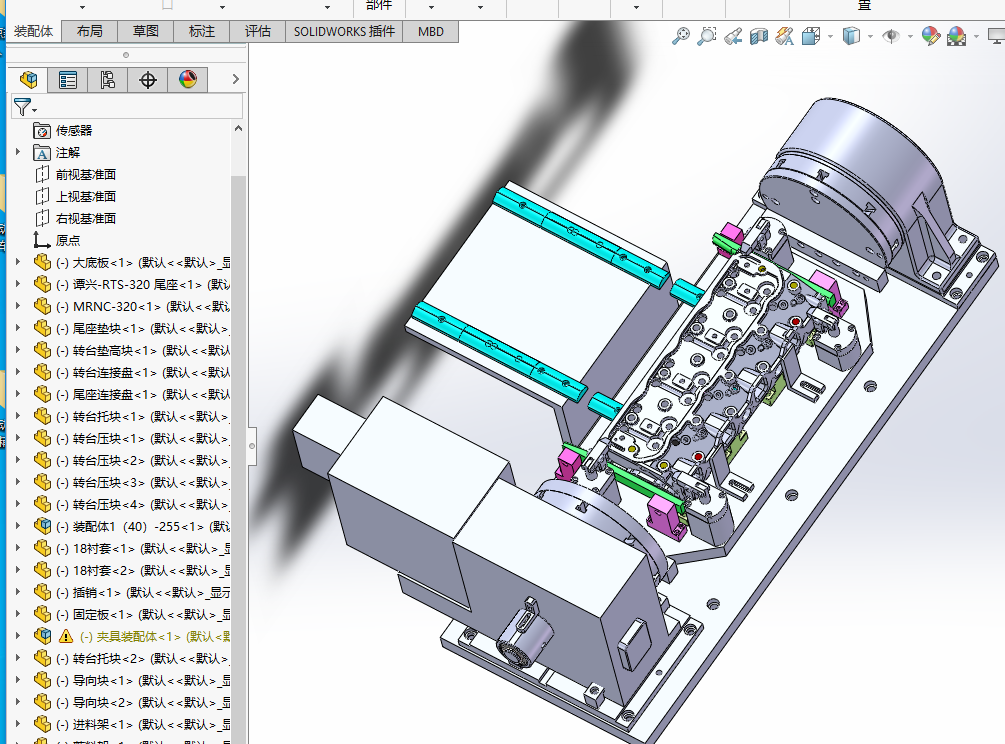Expand the 注解 annotations folder
Screen dimensions: 1005x744
[17, 152]
